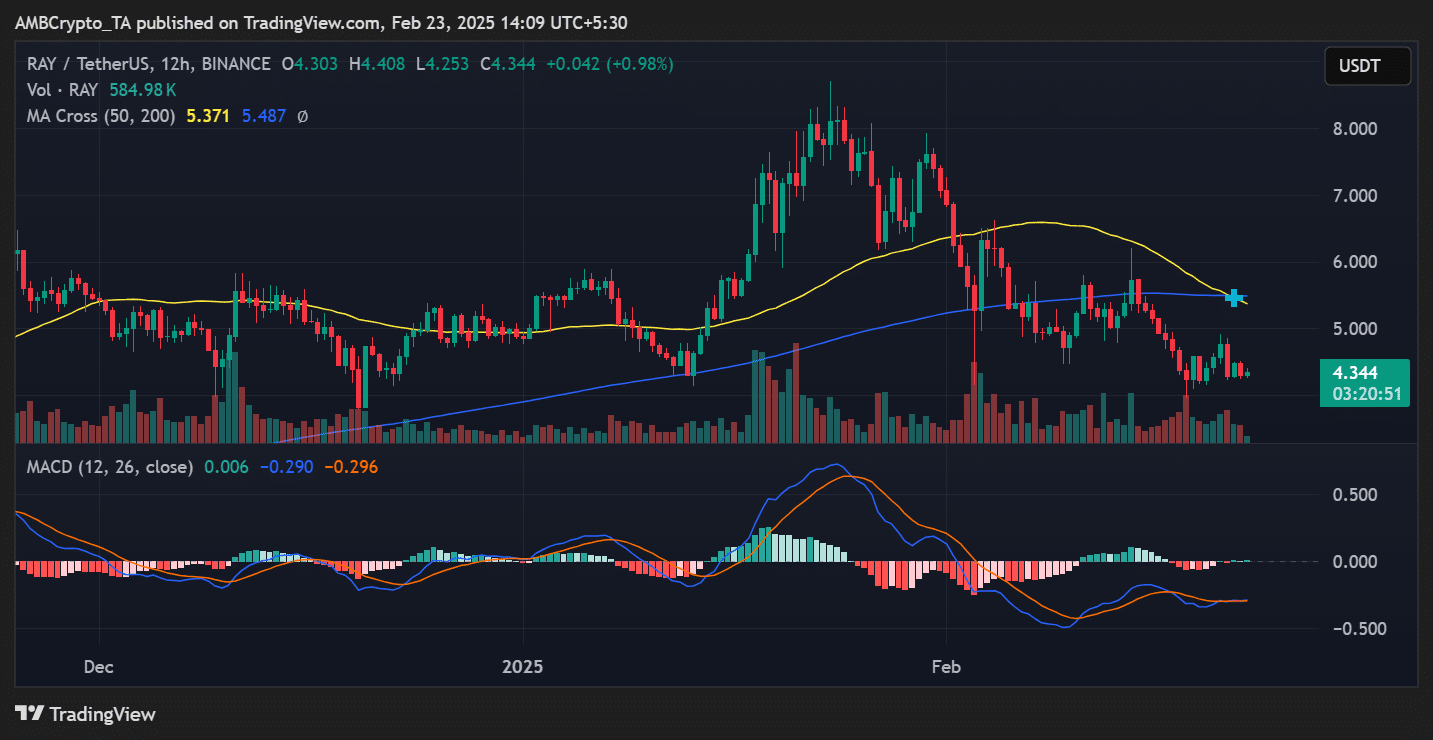This screenshot has width=1433, height=740.
Task: Click the MA Cross Ø empty value symbol
Action: 303,116
